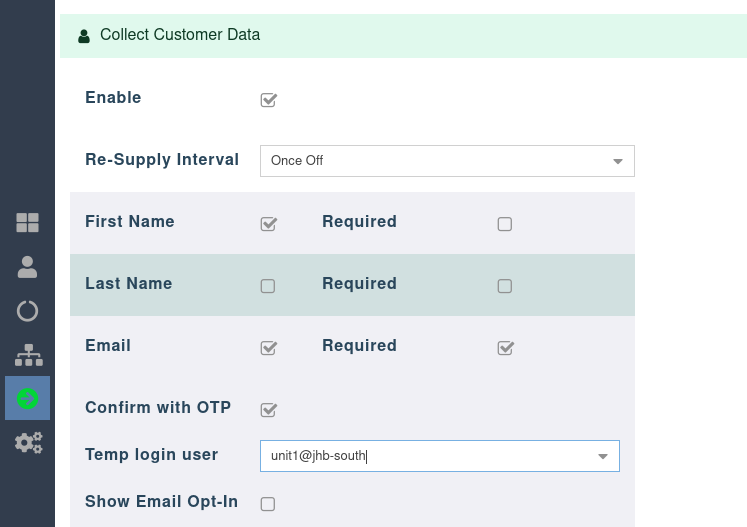
Task: Open the dashboard grid icon in sidebar
Action: click(27, 223)
